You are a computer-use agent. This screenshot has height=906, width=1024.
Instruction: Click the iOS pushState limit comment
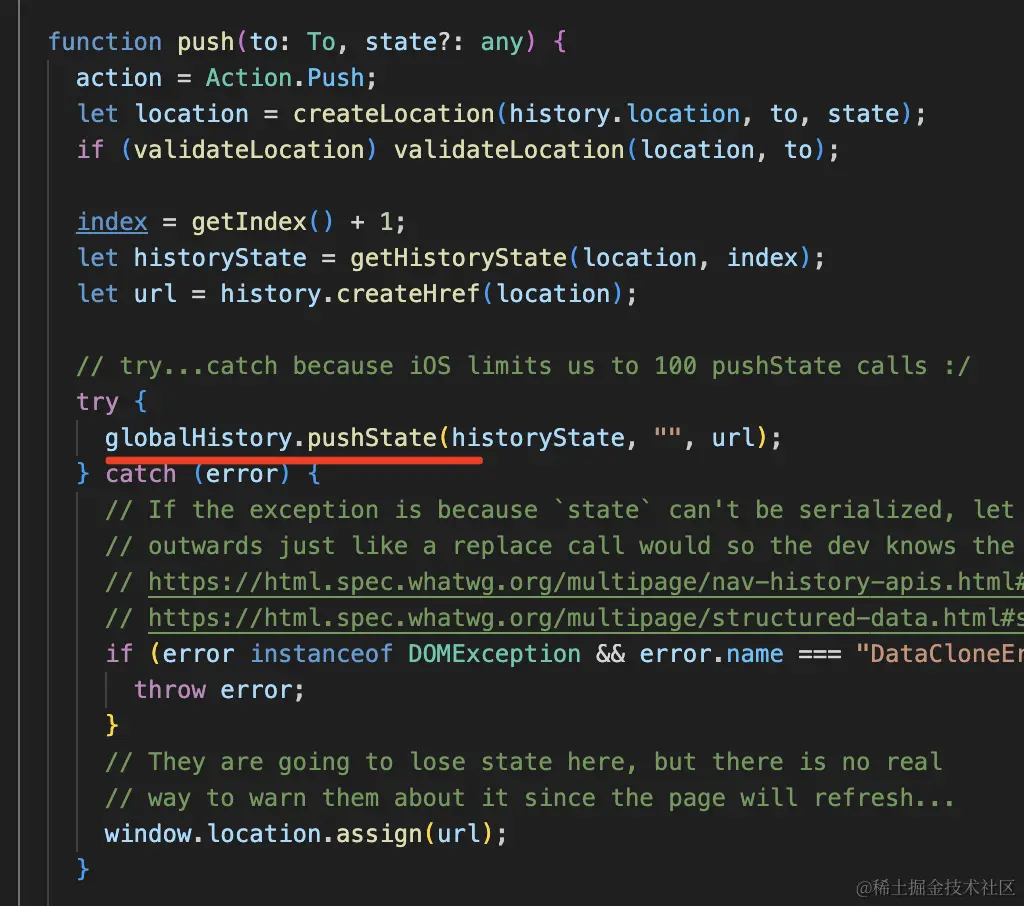coord(524,366)
